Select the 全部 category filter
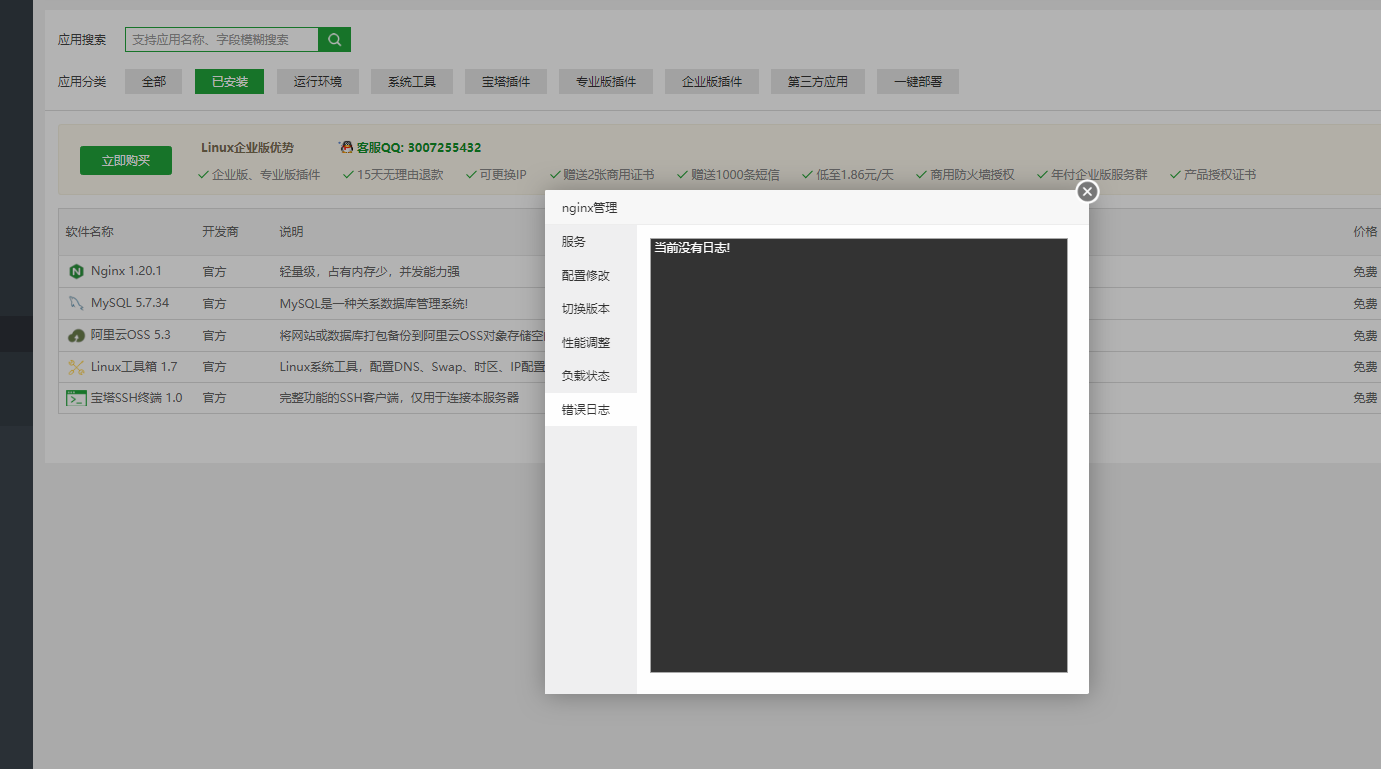 [154, 82]
